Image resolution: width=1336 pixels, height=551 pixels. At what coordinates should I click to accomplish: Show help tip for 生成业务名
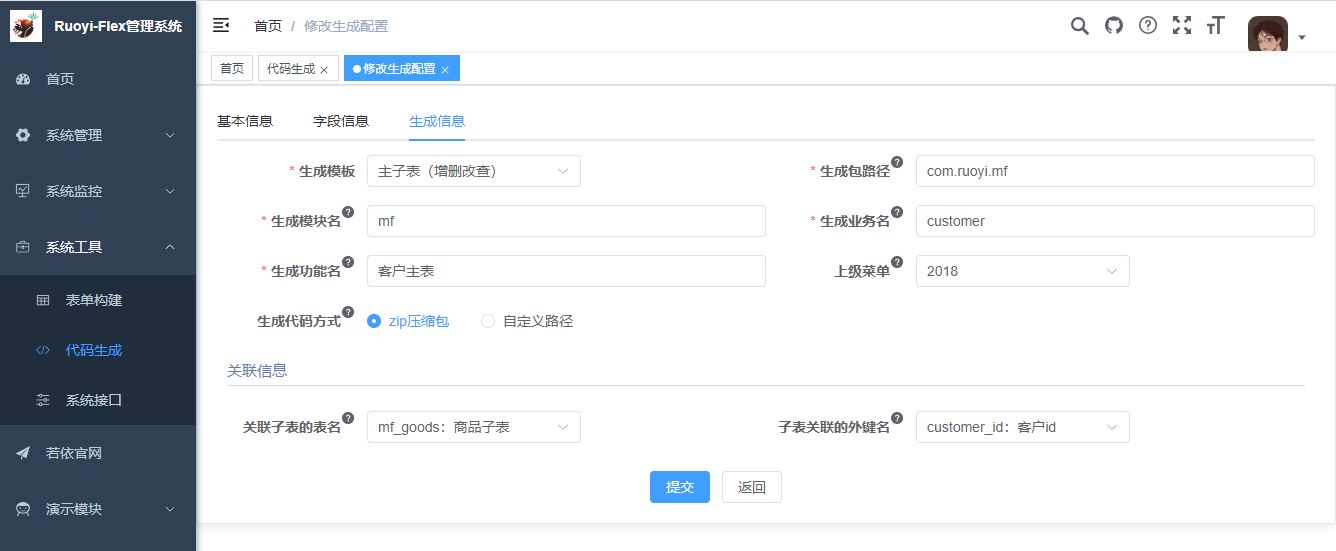click(897, 212)
